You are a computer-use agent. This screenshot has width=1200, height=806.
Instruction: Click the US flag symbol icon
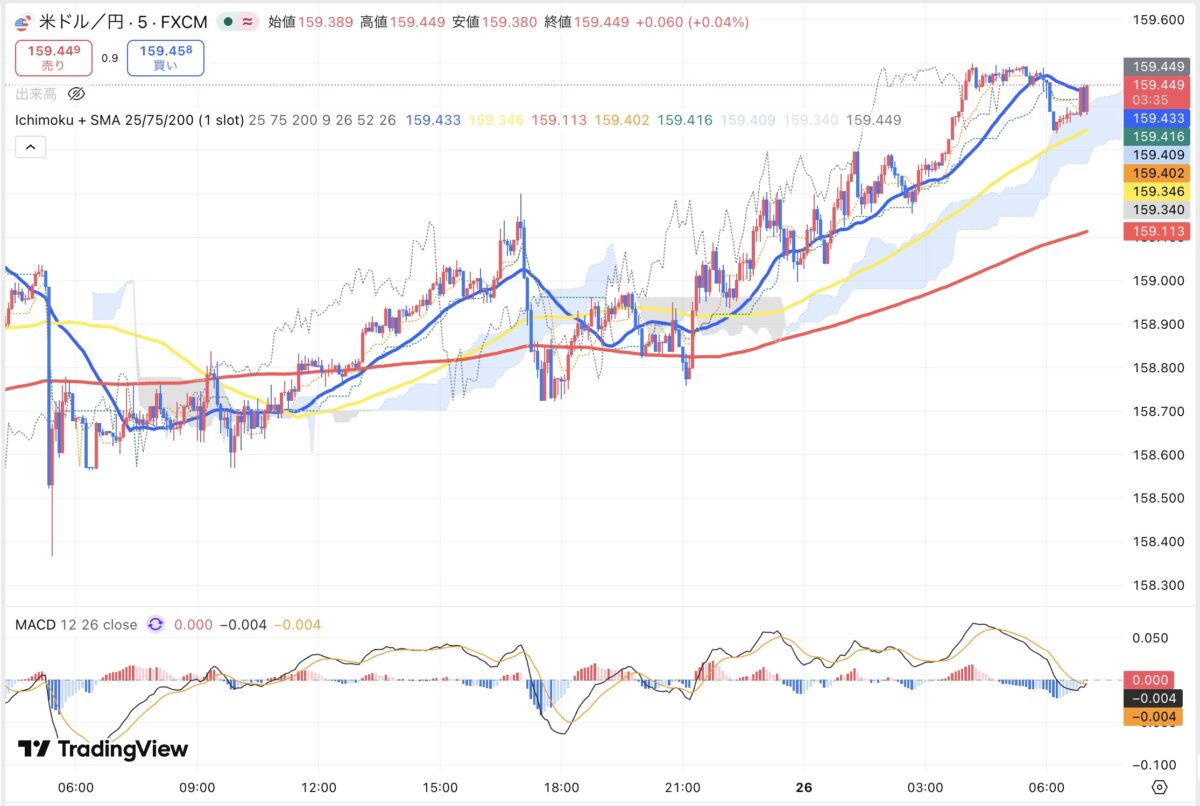(x=24, y=22)
